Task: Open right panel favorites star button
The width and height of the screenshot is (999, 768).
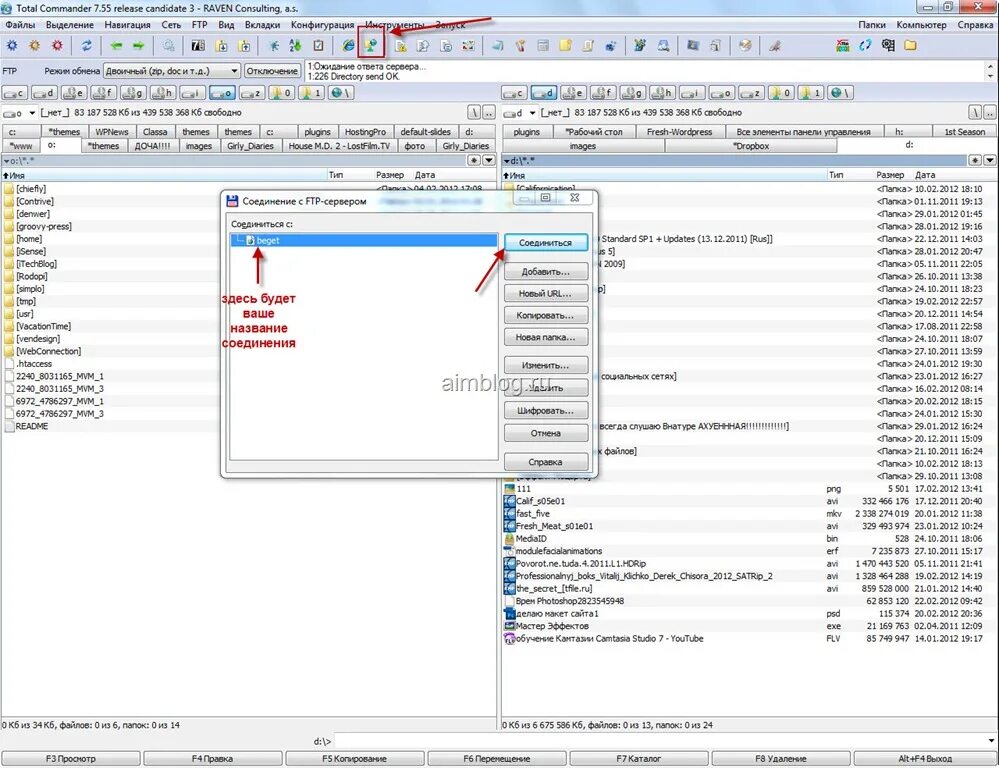Action: click(x=975, y=161)
